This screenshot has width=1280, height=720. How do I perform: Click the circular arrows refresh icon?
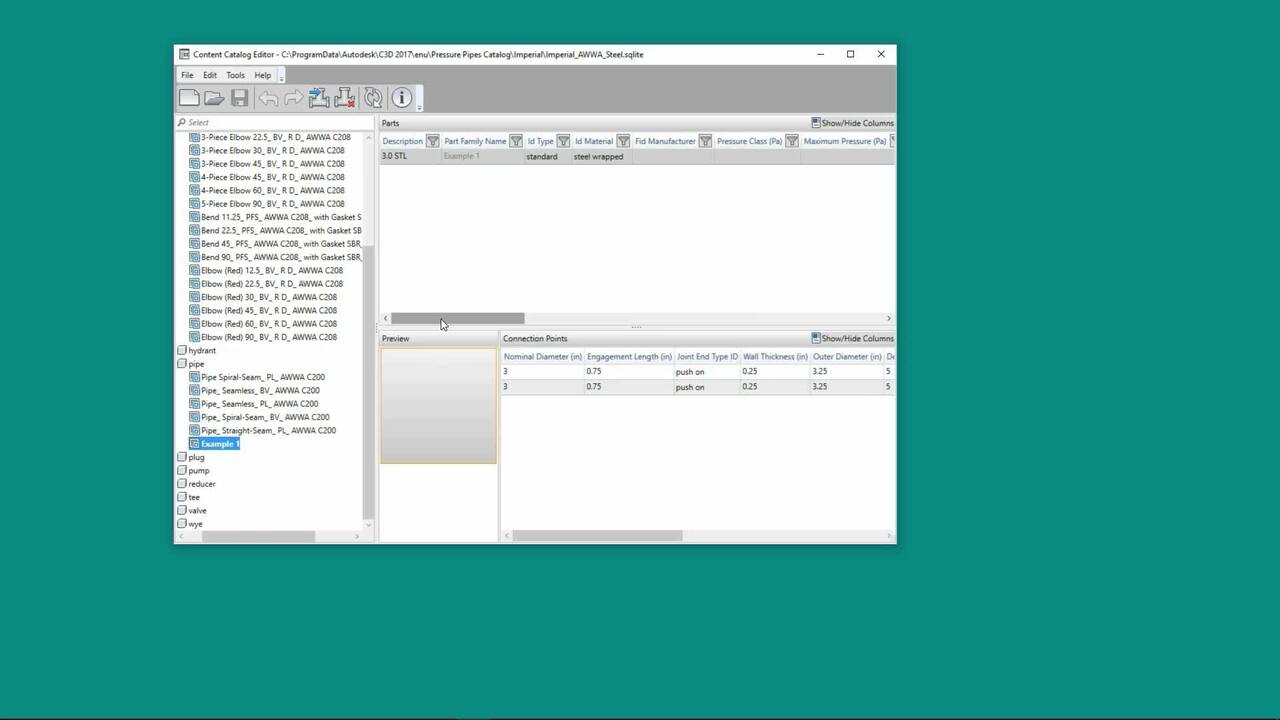click(x=373, y=97)
